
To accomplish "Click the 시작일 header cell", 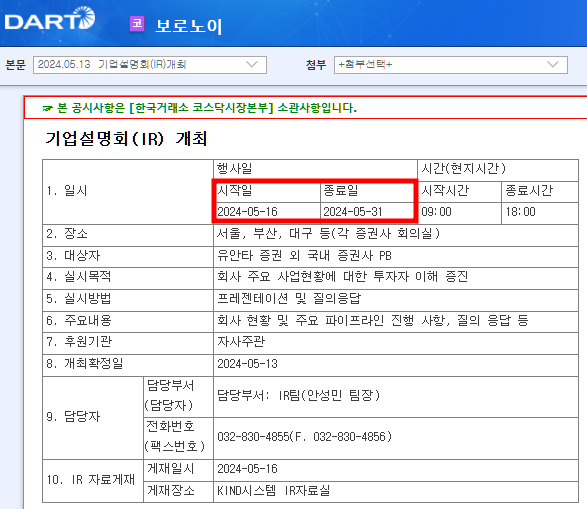I will [x=267, y=191].
